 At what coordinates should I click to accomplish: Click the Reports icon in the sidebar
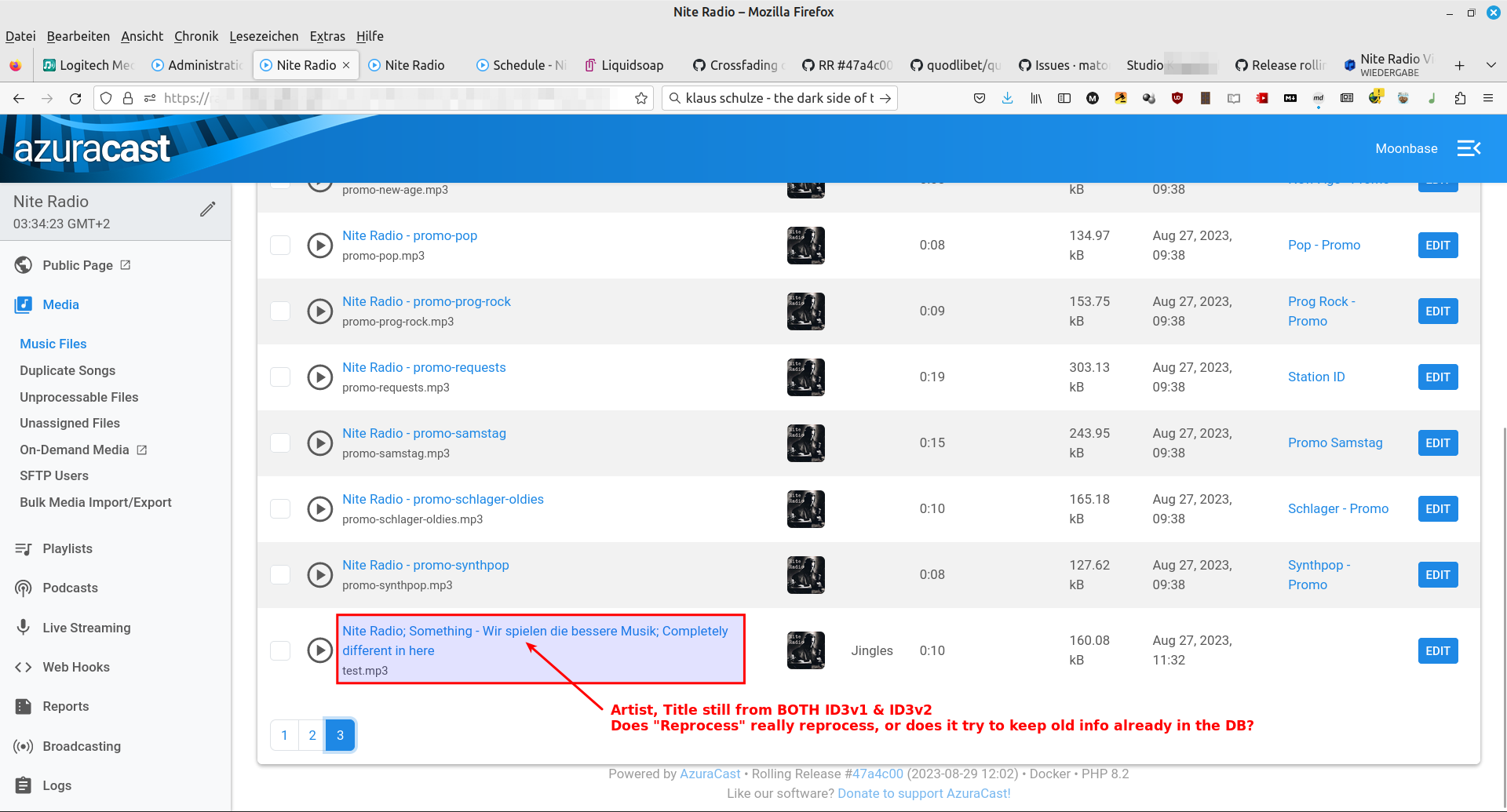22,706
